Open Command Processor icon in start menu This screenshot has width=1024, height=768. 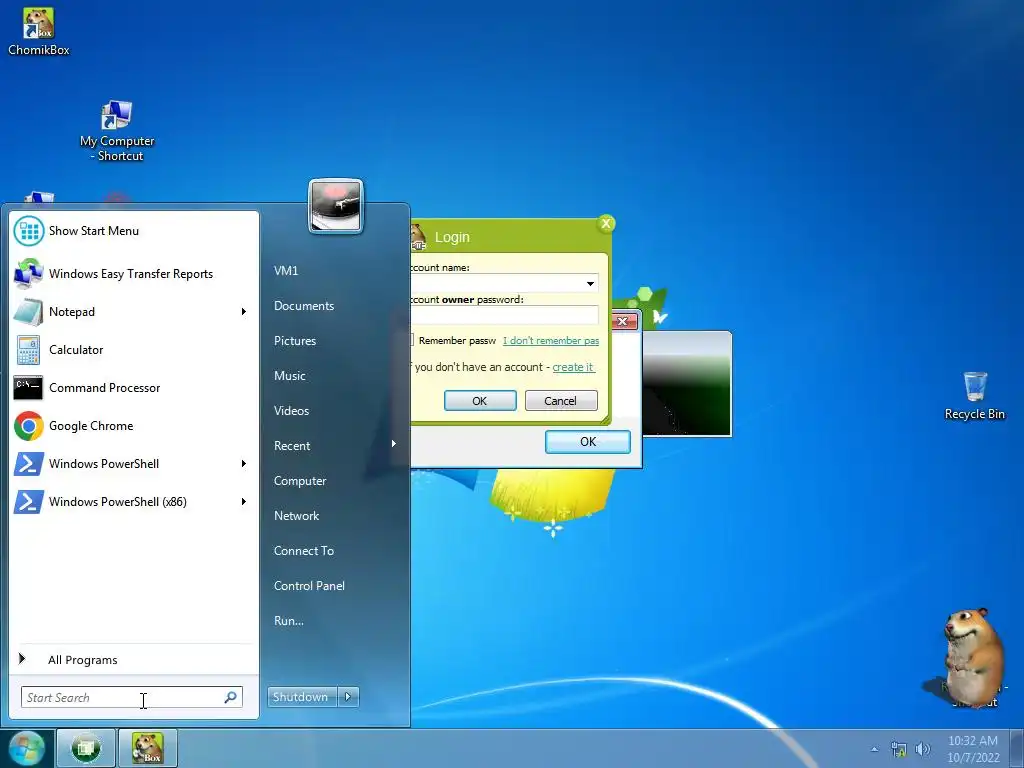[29, 388]
